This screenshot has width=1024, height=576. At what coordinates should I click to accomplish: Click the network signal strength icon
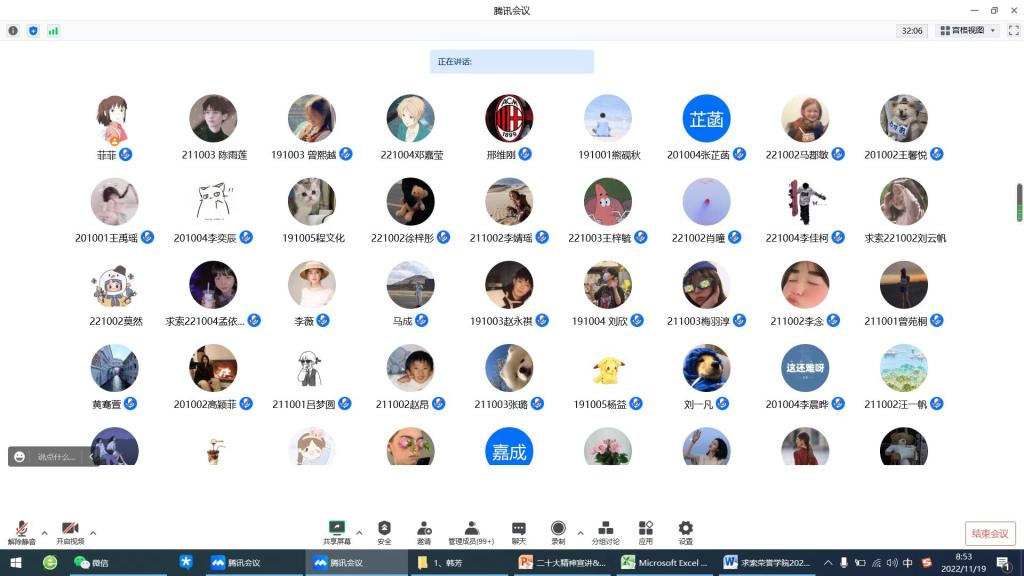[x=53, y=31]
